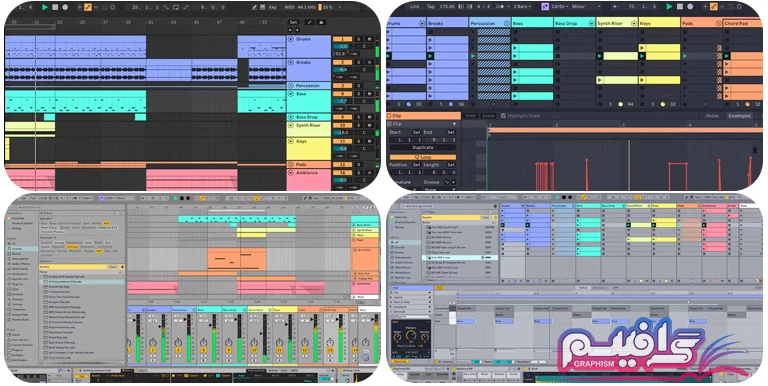This screenshot has width=768, height=386.
Task: Click the 175.00 tempo field
Action: tap(446, 6)
